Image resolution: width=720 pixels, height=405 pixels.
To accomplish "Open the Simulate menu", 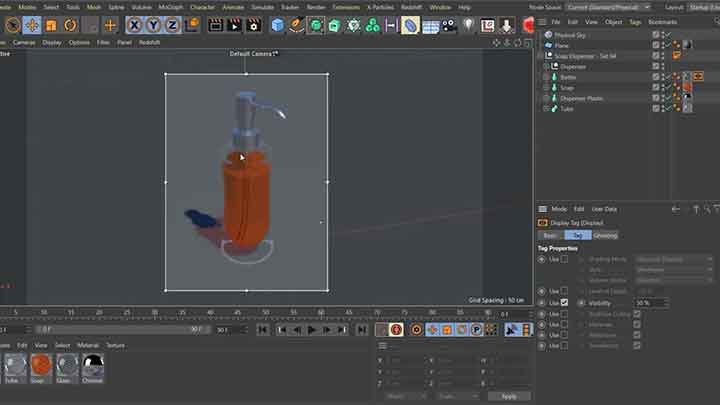I will coord(262,7).
